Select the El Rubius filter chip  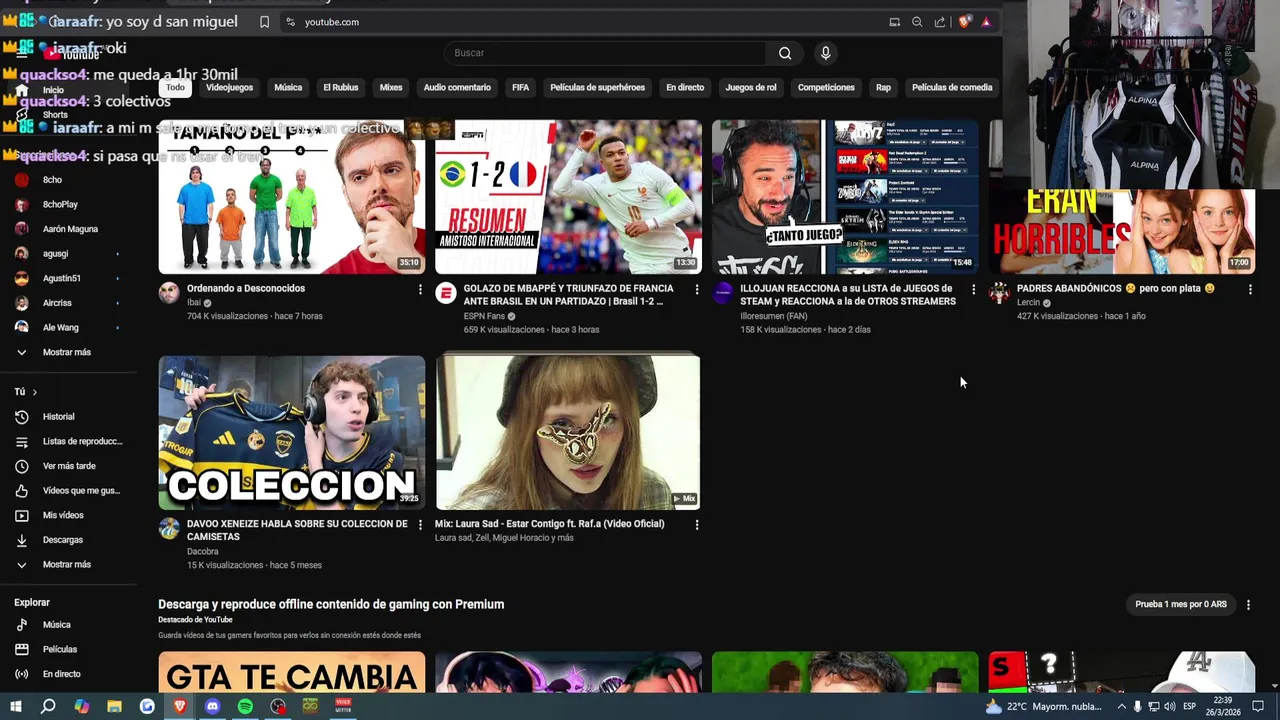[x=341, y=87]
